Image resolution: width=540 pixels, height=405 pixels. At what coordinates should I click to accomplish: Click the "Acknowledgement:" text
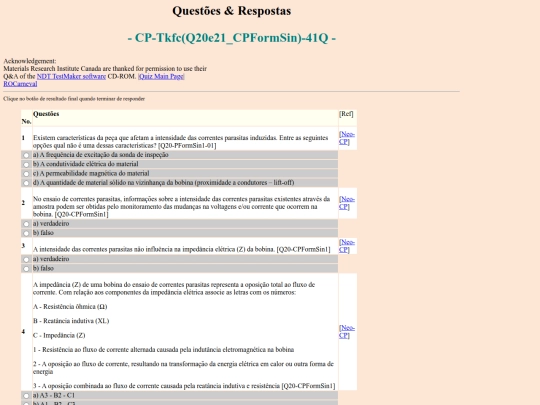[30, 61]
